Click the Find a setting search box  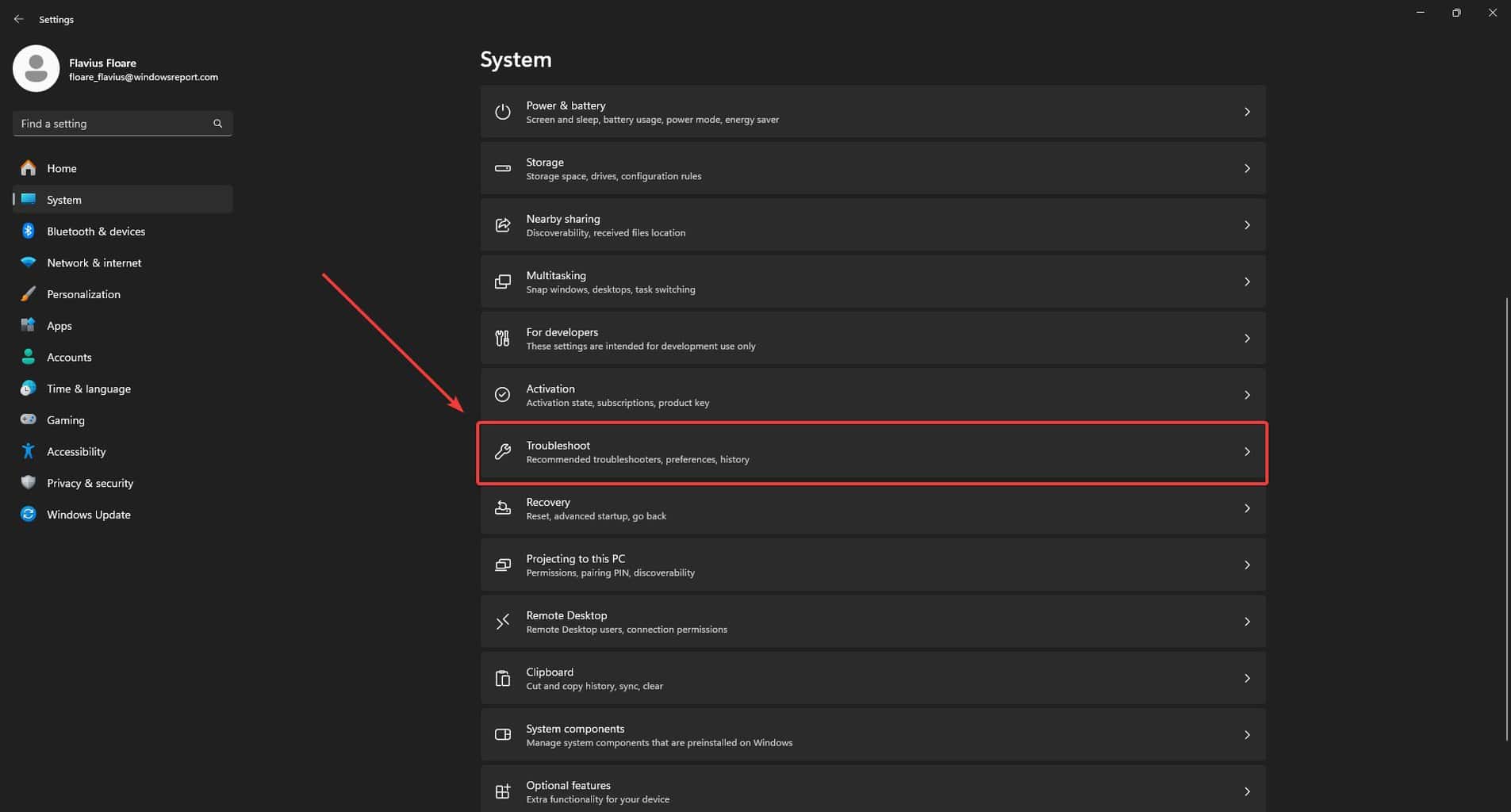coord(122,124)
